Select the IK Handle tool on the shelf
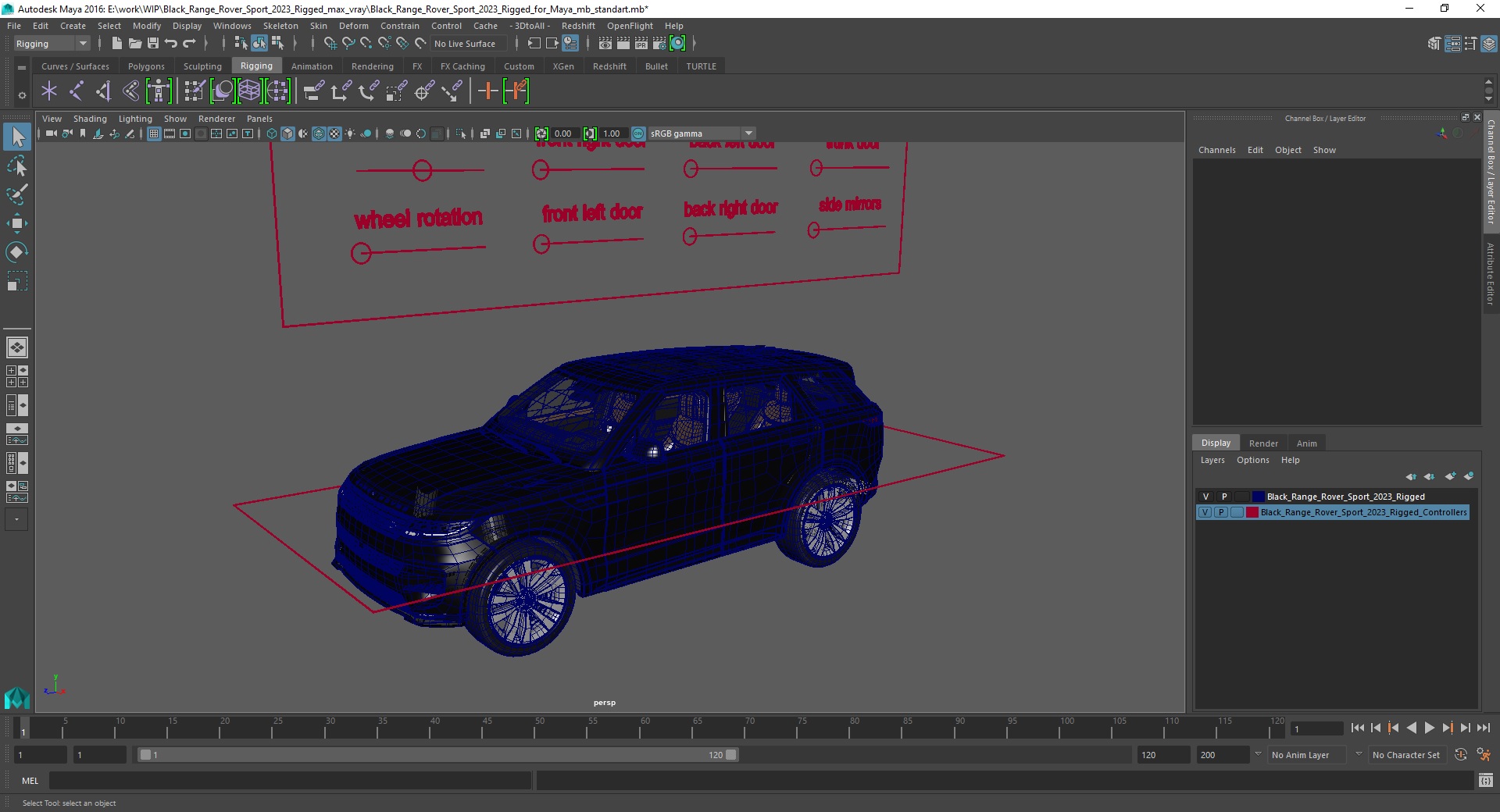This screenshot has width=1500, height=812. click(104, 91)
